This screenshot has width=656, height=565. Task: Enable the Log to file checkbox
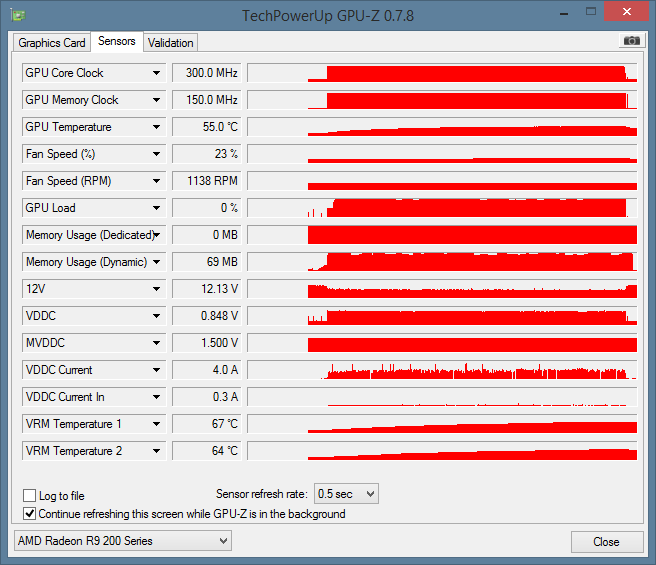pos(29,496)
